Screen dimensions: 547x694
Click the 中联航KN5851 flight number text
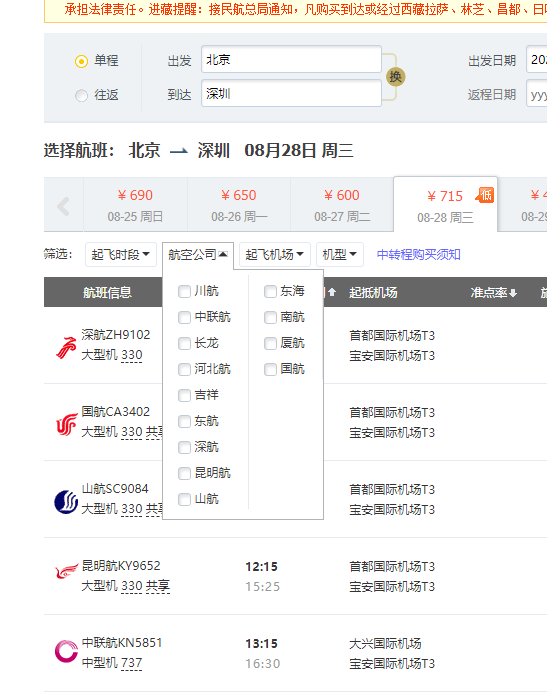pos(122,643)
